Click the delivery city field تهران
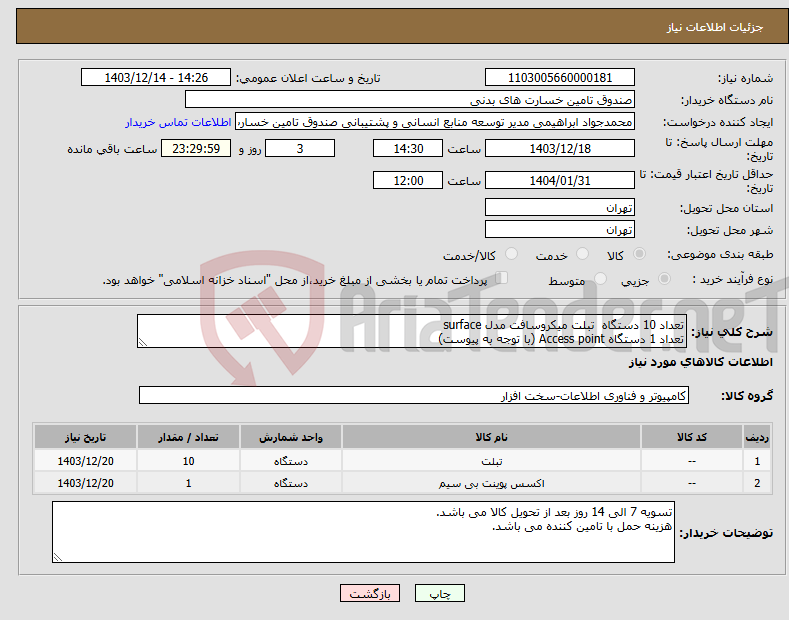The height and width of the screenshot is (620, 789). (x=560, y=229)
